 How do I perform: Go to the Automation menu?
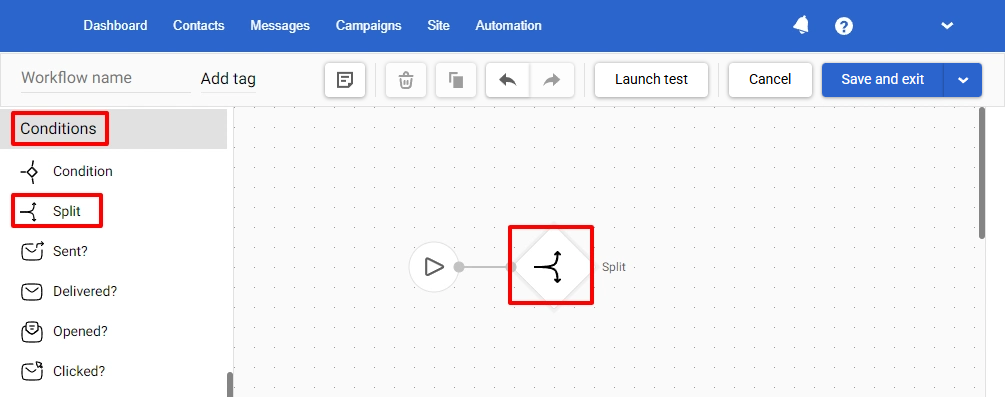508,26
